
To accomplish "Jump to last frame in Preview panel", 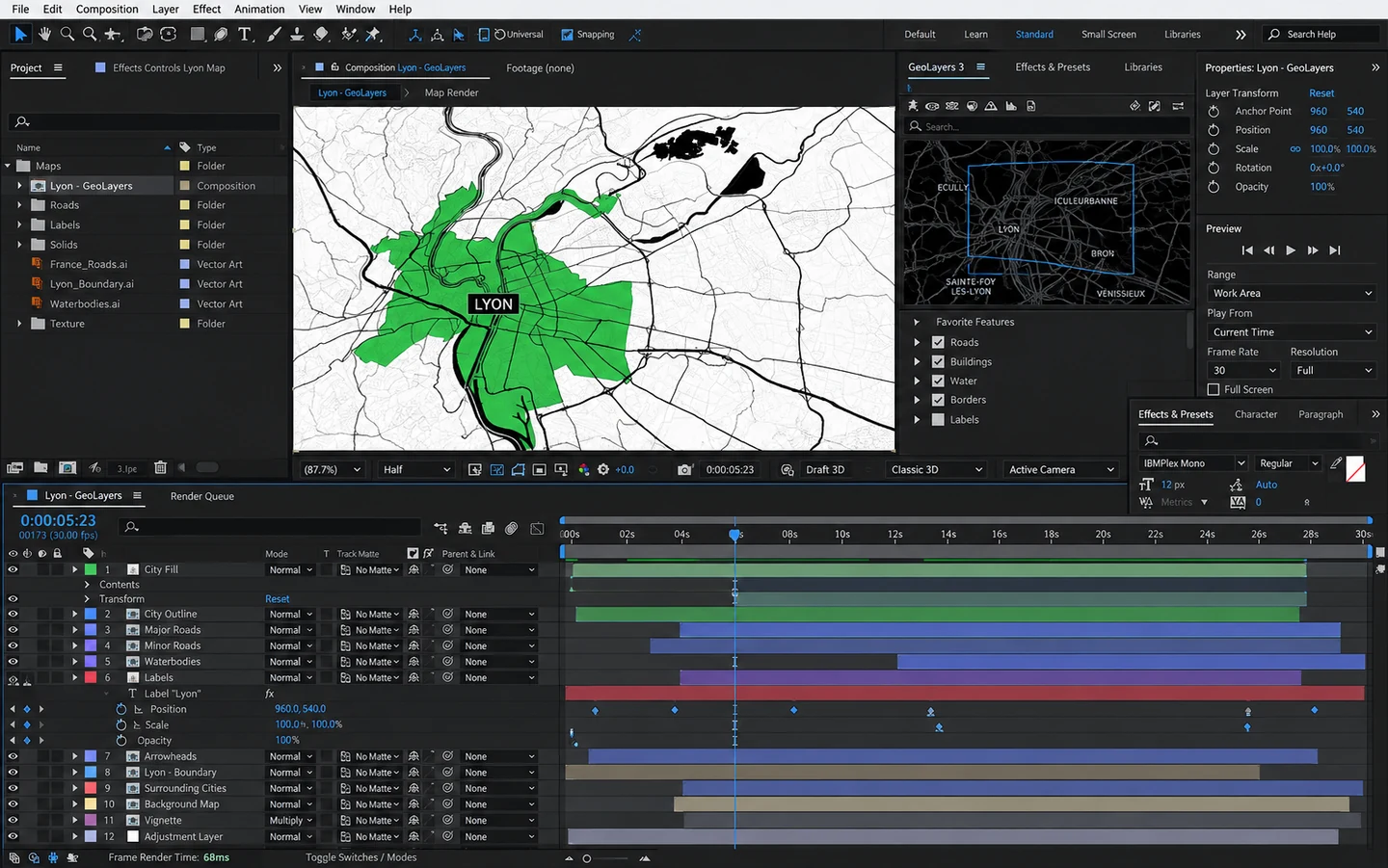I will [1335, 250].
